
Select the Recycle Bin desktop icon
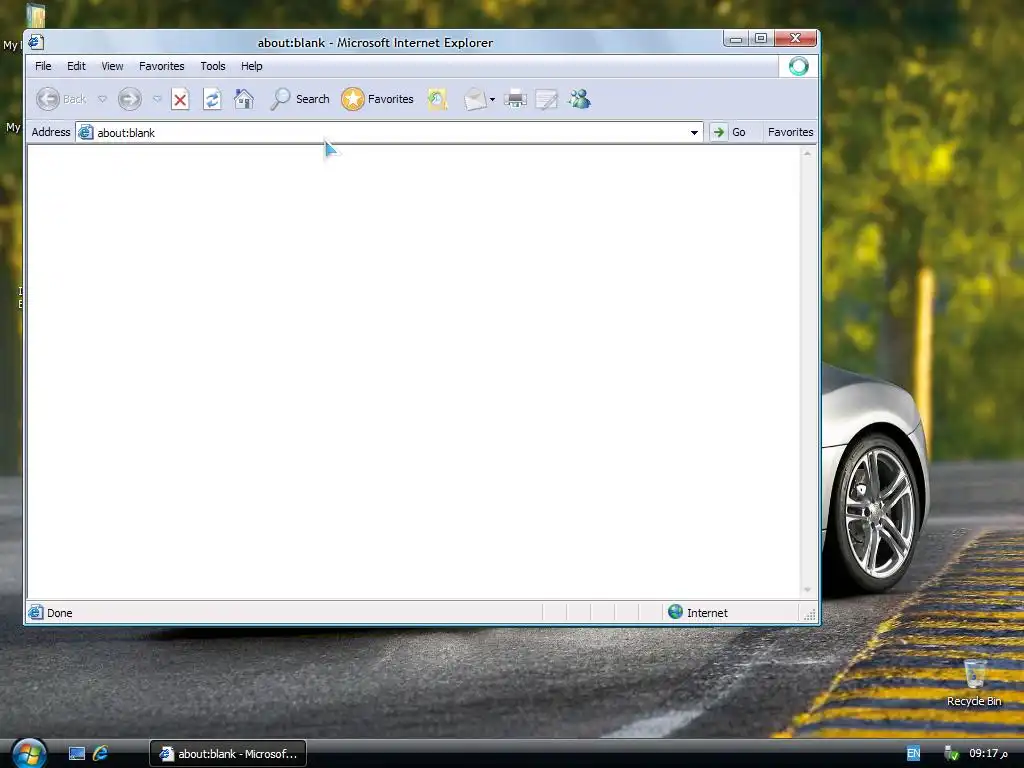tap(974, 682)
